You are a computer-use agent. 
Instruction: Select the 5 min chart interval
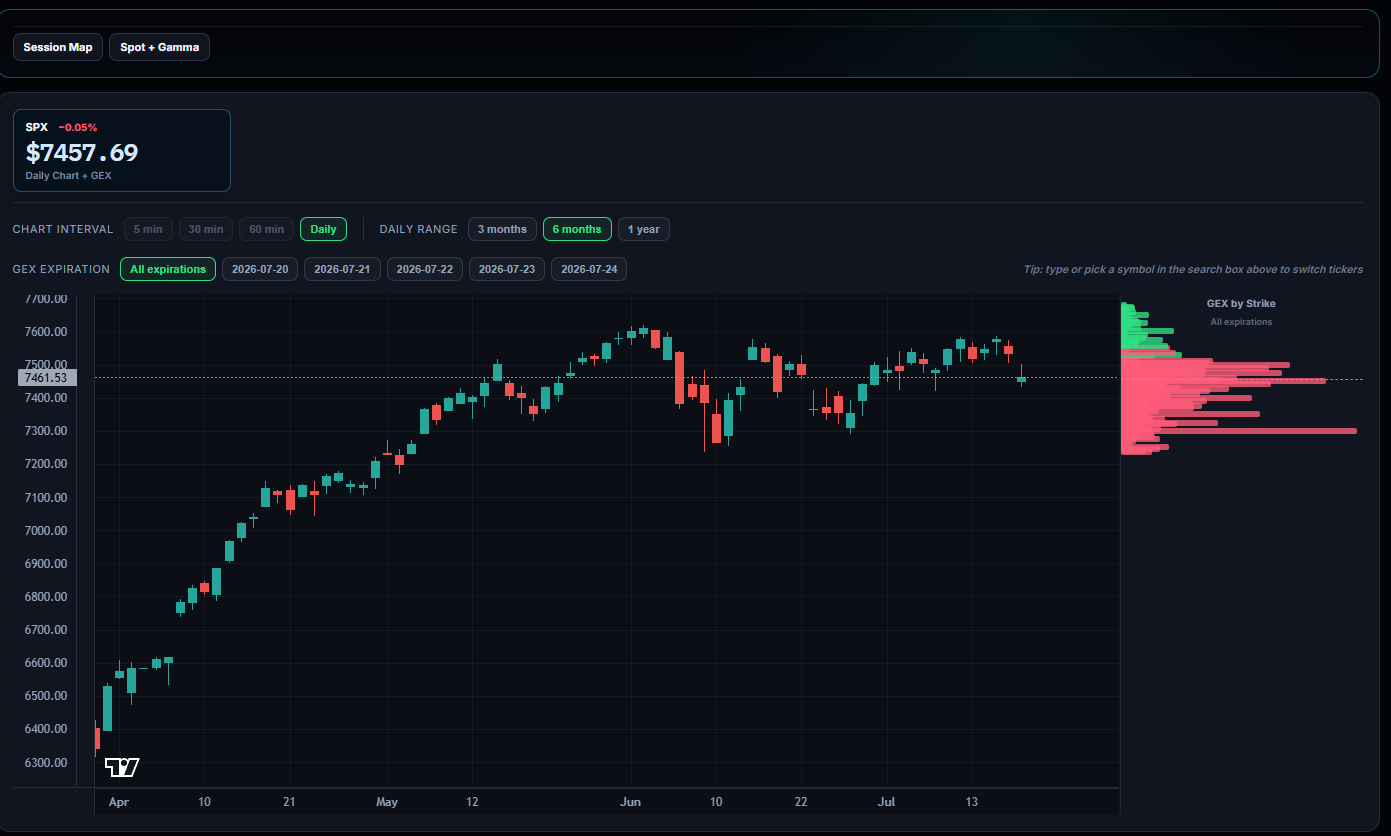click(x=149, y=229)
